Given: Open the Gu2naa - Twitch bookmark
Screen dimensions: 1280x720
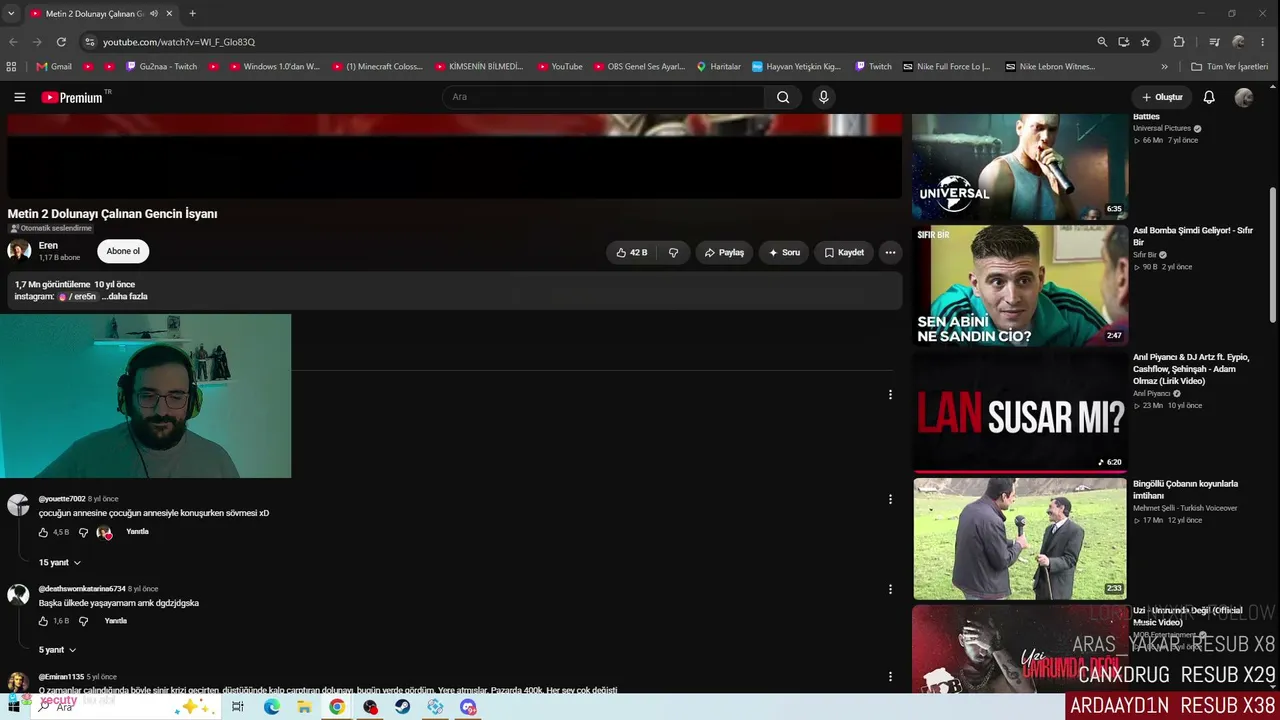Looking at the screenshot, I should (161, 67).
